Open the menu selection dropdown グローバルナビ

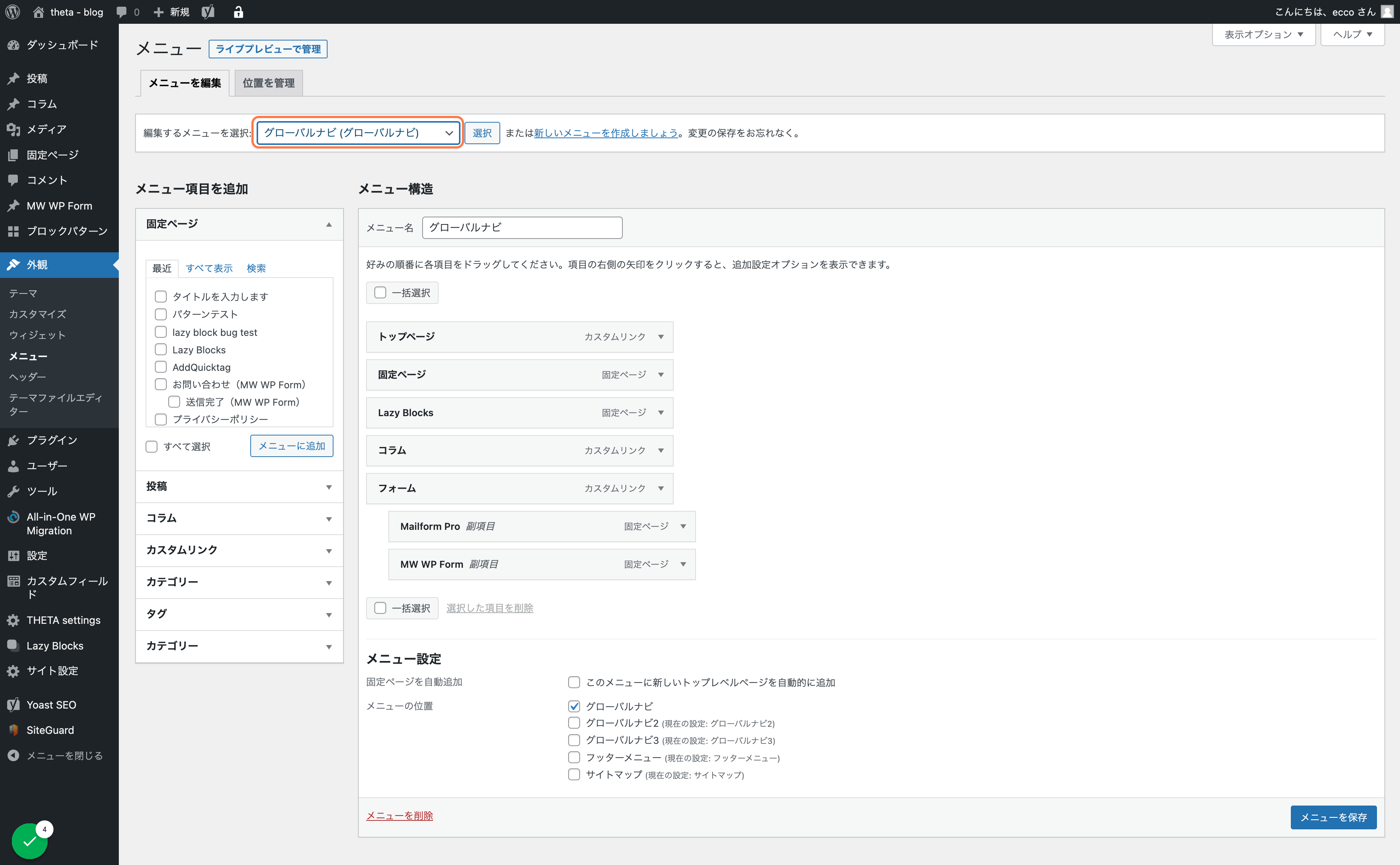pyautogui.click(x=358, y=133)
